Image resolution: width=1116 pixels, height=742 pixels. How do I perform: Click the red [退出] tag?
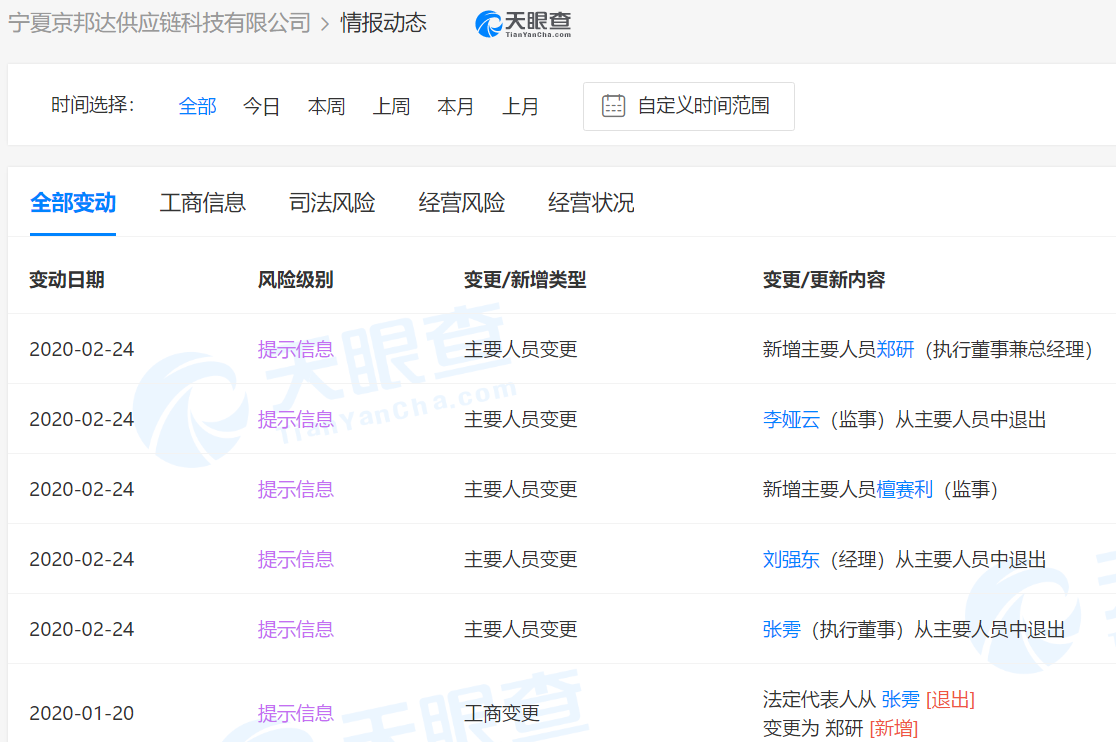pos(950,699)
